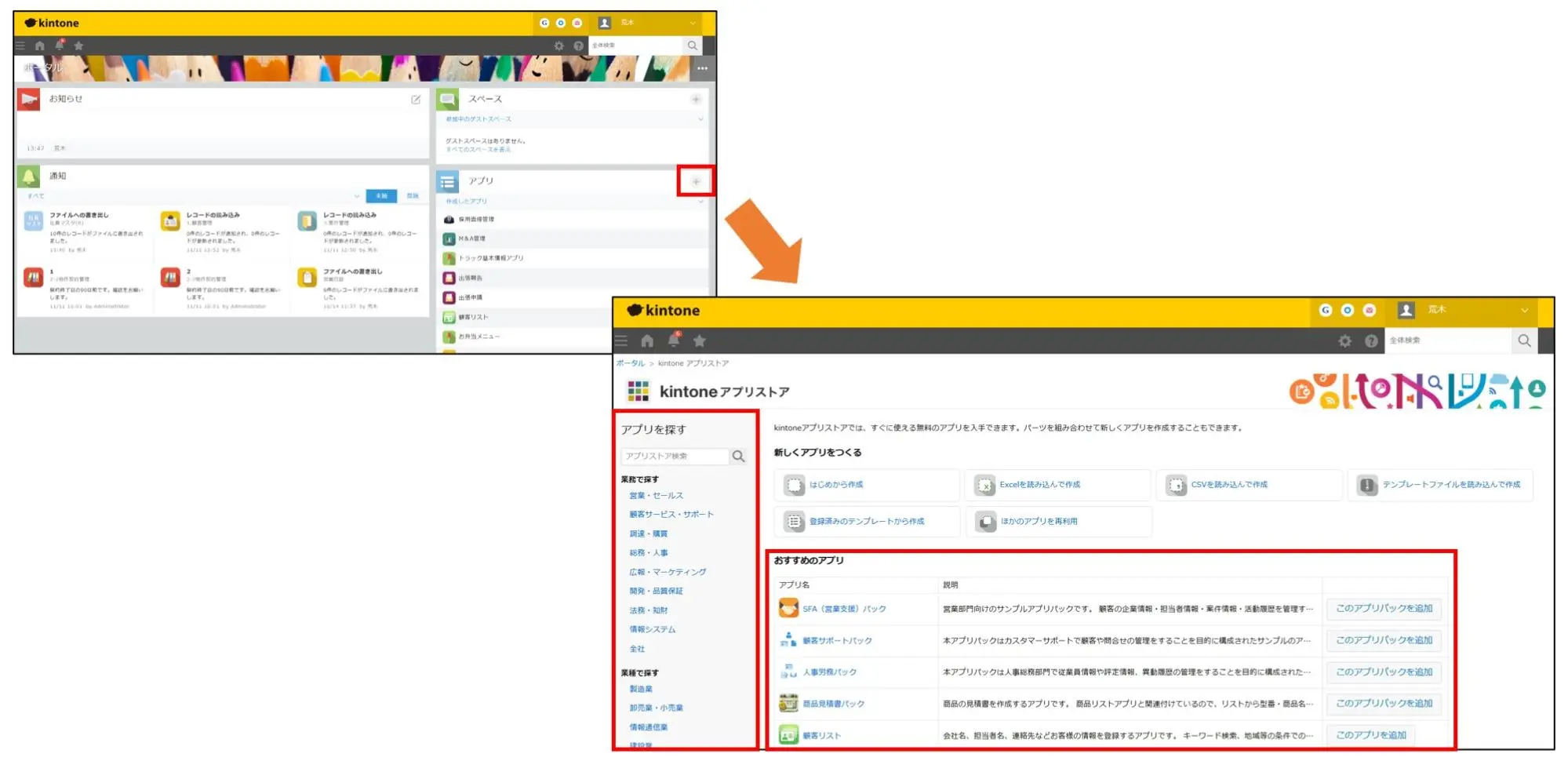Select 営業・セールス category in sidebar
Viewport: 1568px width, 761px height.
[656, 496]
